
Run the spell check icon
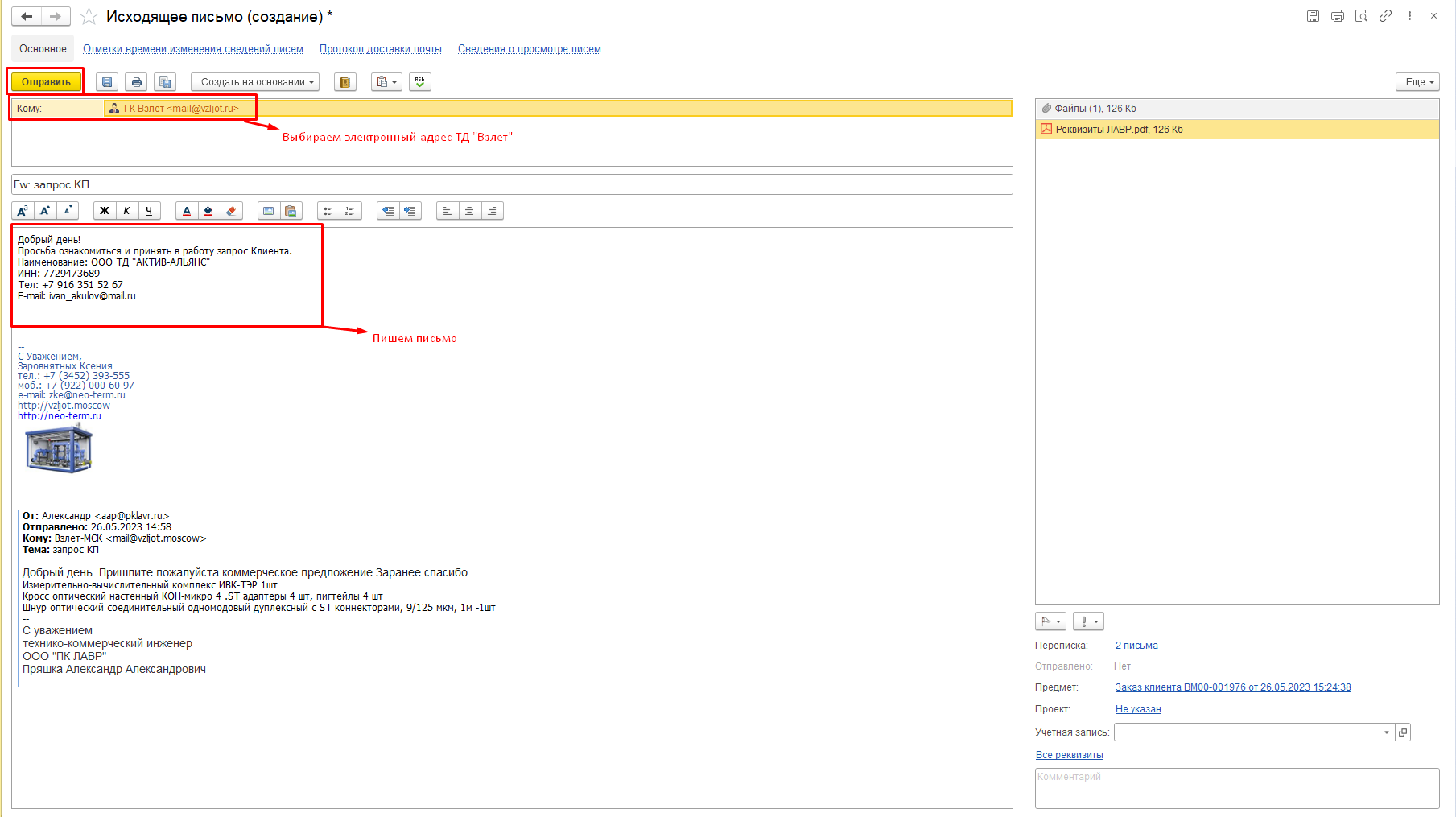coord(420,82)
